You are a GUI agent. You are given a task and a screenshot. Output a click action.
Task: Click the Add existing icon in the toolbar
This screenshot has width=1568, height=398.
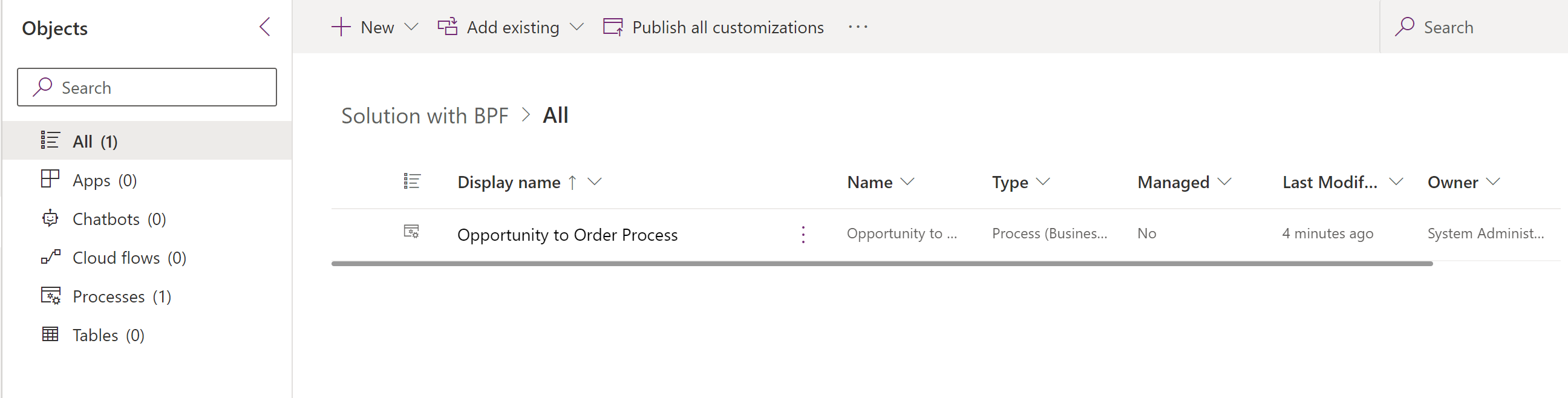(448, 27)
